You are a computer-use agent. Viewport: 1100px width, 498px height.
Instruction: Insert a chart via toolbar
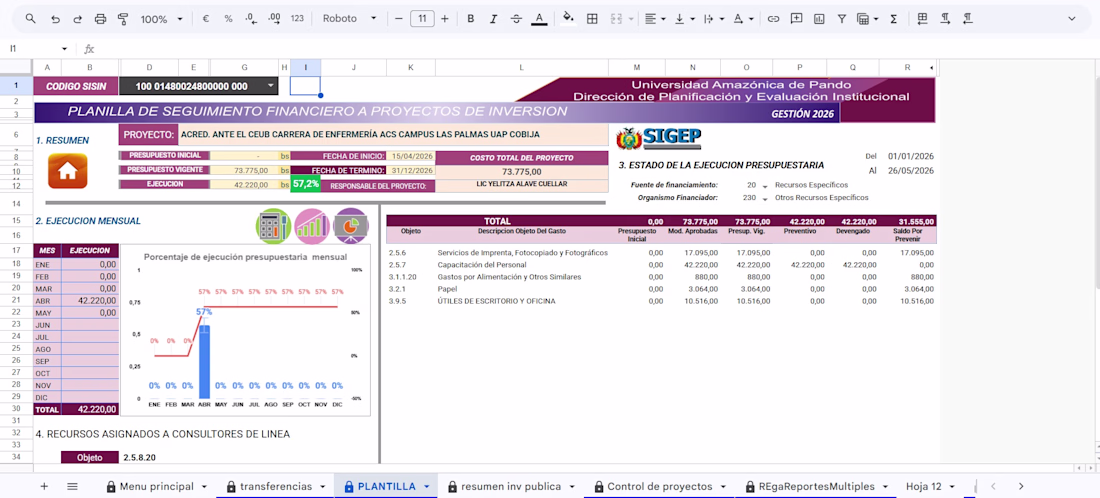click(819, 19)
